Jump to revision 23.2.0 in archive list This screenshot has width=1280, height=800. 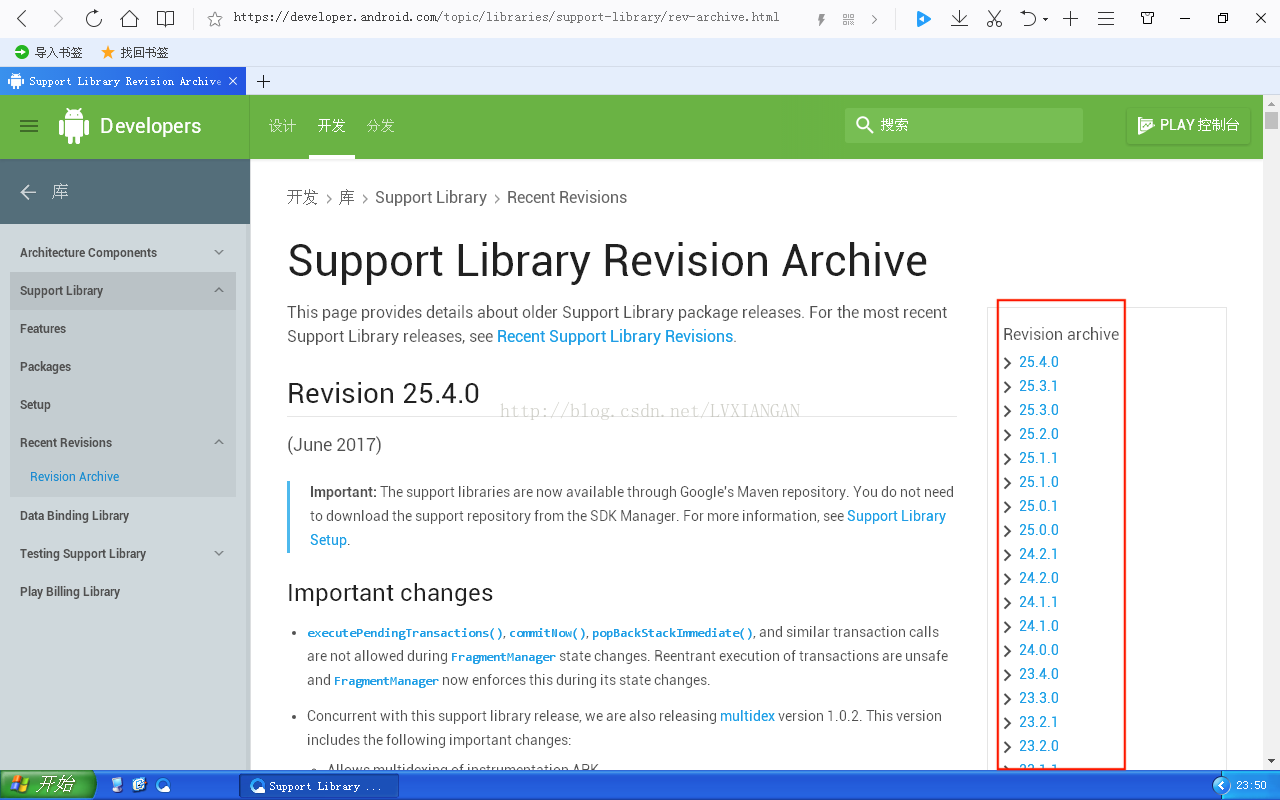tap(1038, 746)
